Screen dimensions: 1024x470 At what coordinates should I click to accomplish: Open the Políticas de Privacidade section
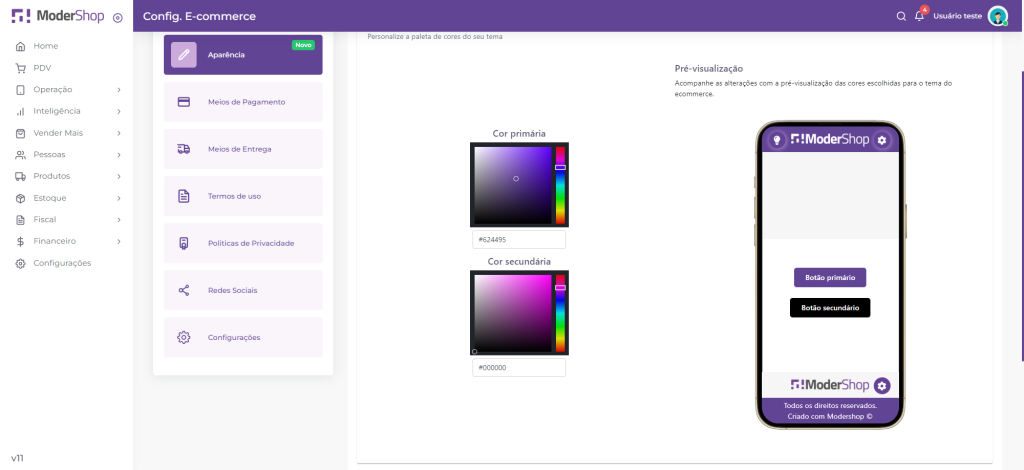(x=243, y=243)
